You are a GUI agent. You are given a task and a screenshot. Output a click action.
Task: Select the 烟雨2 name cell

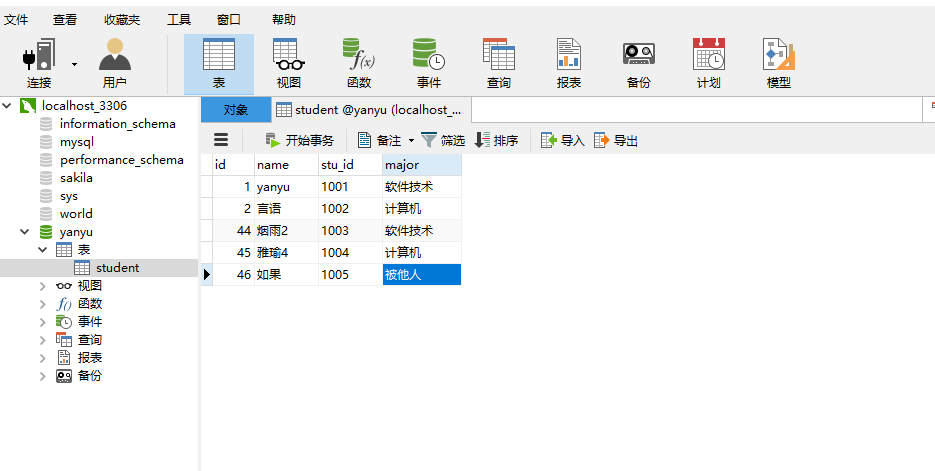[286, 231]
